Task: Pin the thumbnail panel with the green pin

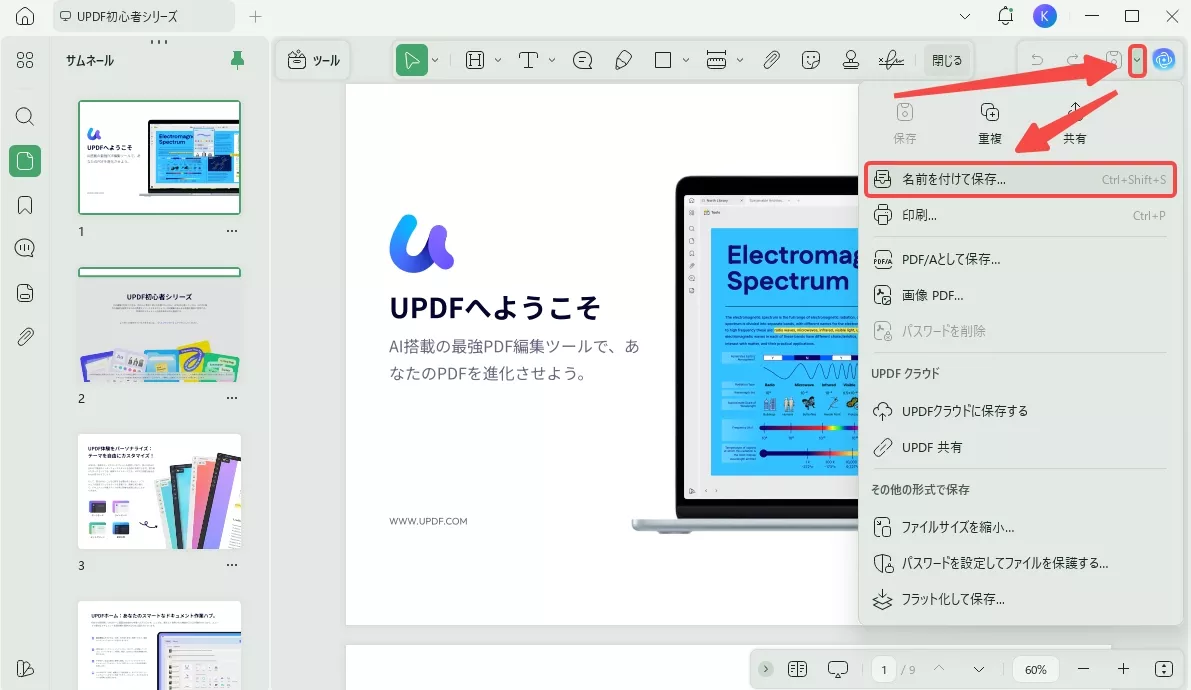Action: pos(237,60)
